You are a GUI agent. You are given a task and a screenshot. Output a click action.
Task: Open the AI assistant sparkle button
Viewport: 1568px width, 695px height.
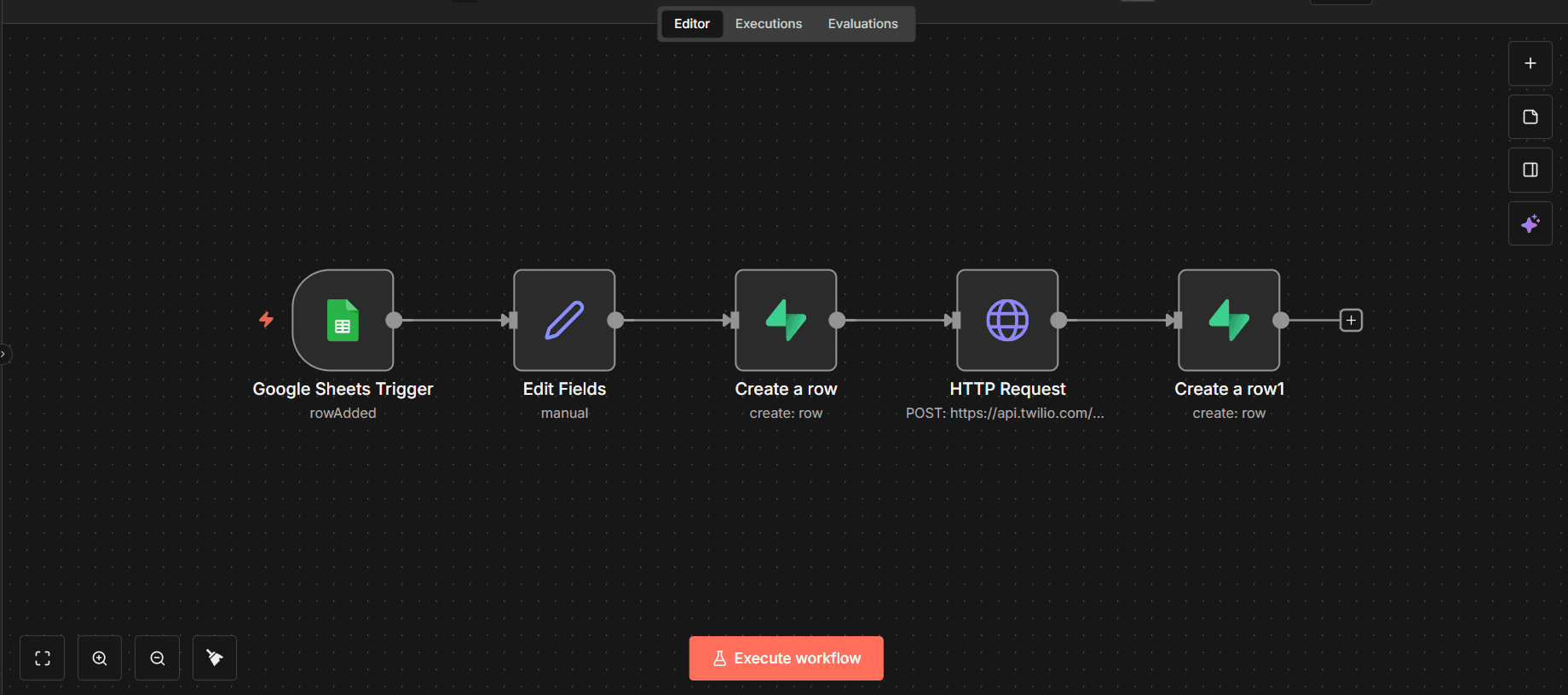[1531, 223]
